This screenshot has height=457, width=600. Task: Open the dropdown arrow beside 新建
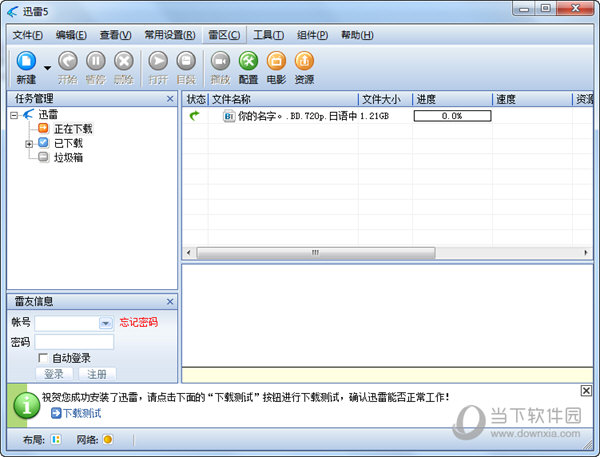pyautogui.click(x=47, y=68)
